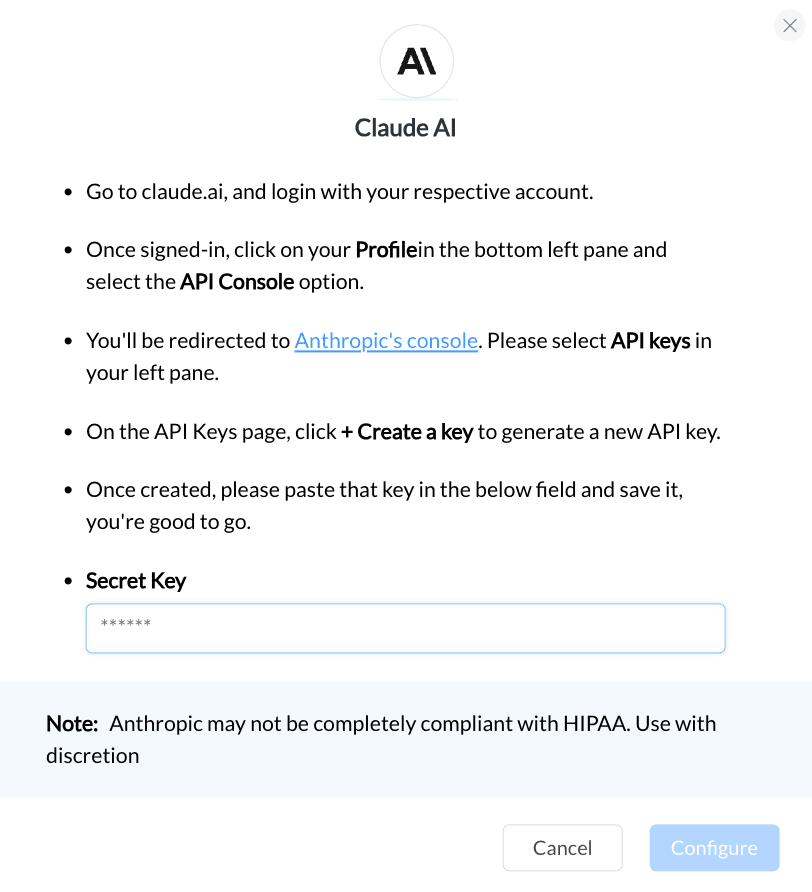Image resolution: width=812 pixels, height=892 pixels.
Task: Click the bold Profile word
Action: coord(386,250)
